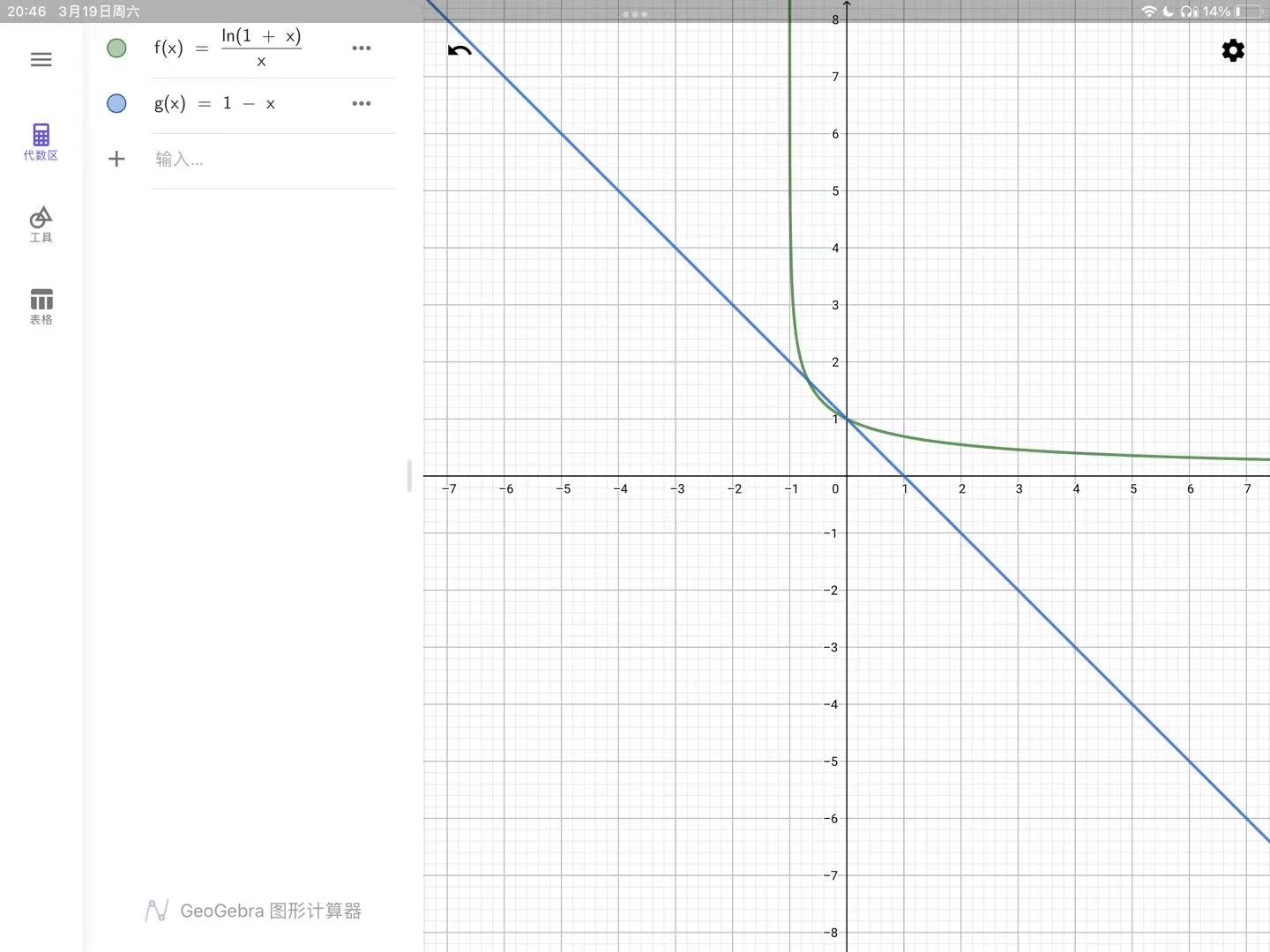Switch to the 代数区 algebra tab

(x=41, y=142)
